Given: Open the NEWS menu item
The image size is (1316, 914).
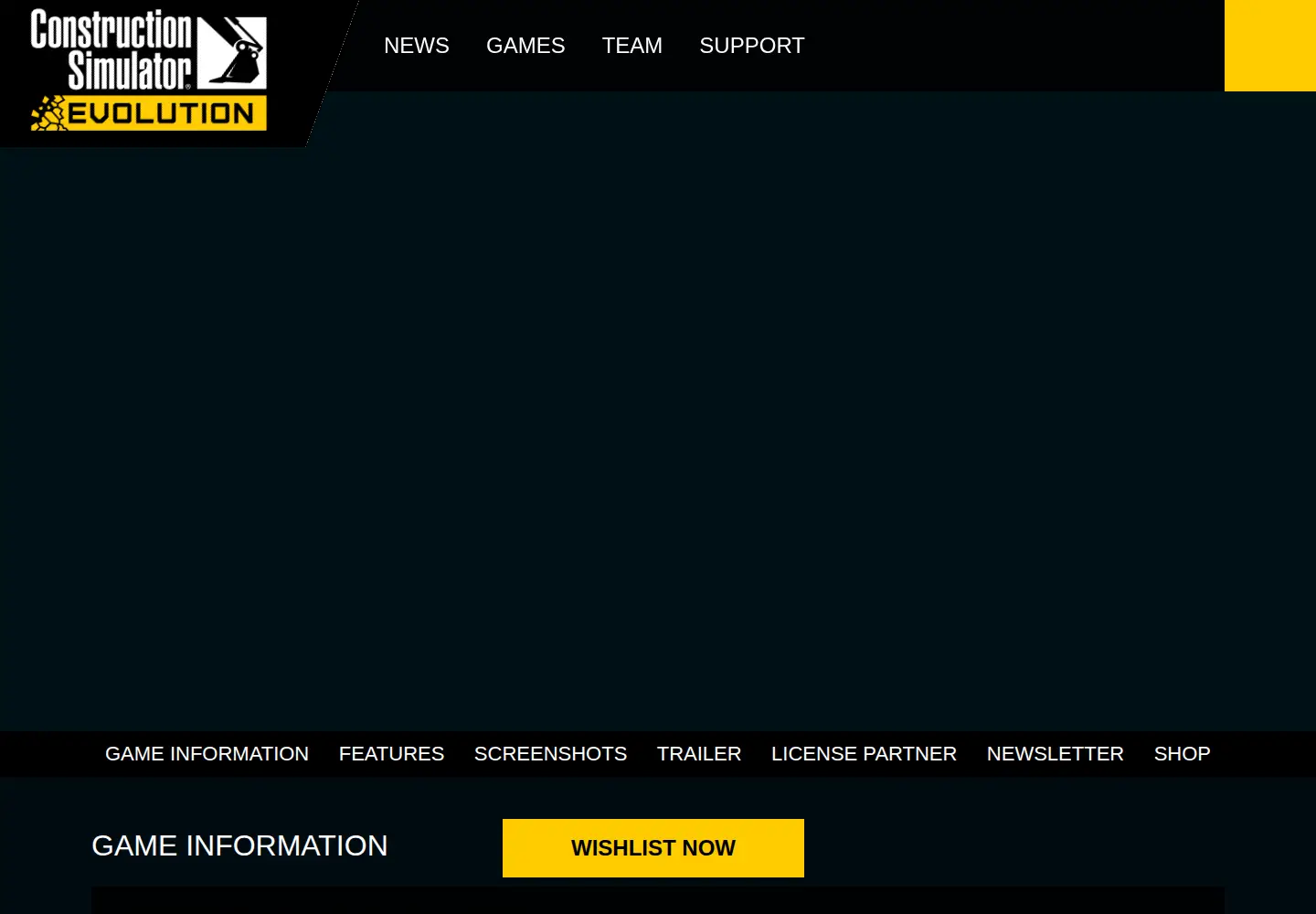Looking at the screenshot, I should coord(417,46).
